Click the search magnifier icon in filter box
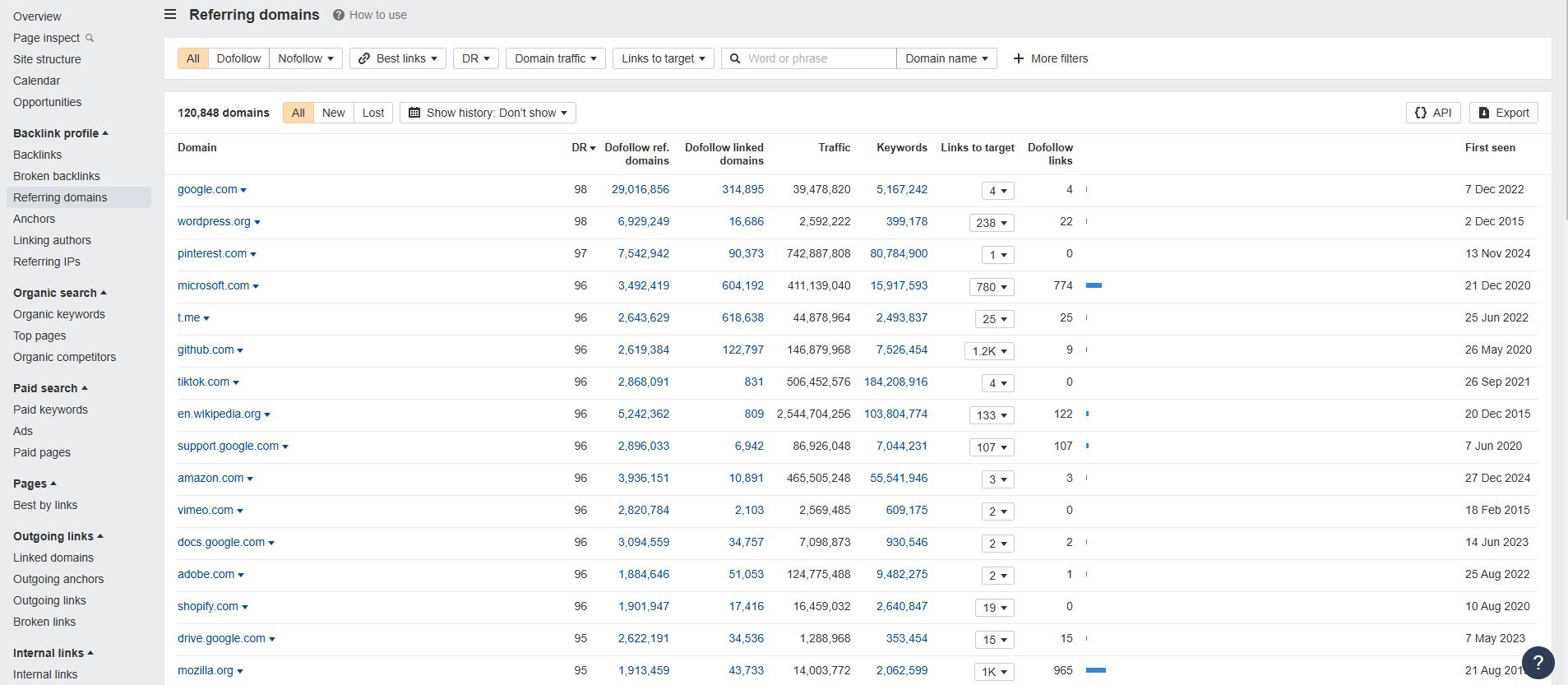Viewport: 1568px width, 685px height. [x=735, y=58]
